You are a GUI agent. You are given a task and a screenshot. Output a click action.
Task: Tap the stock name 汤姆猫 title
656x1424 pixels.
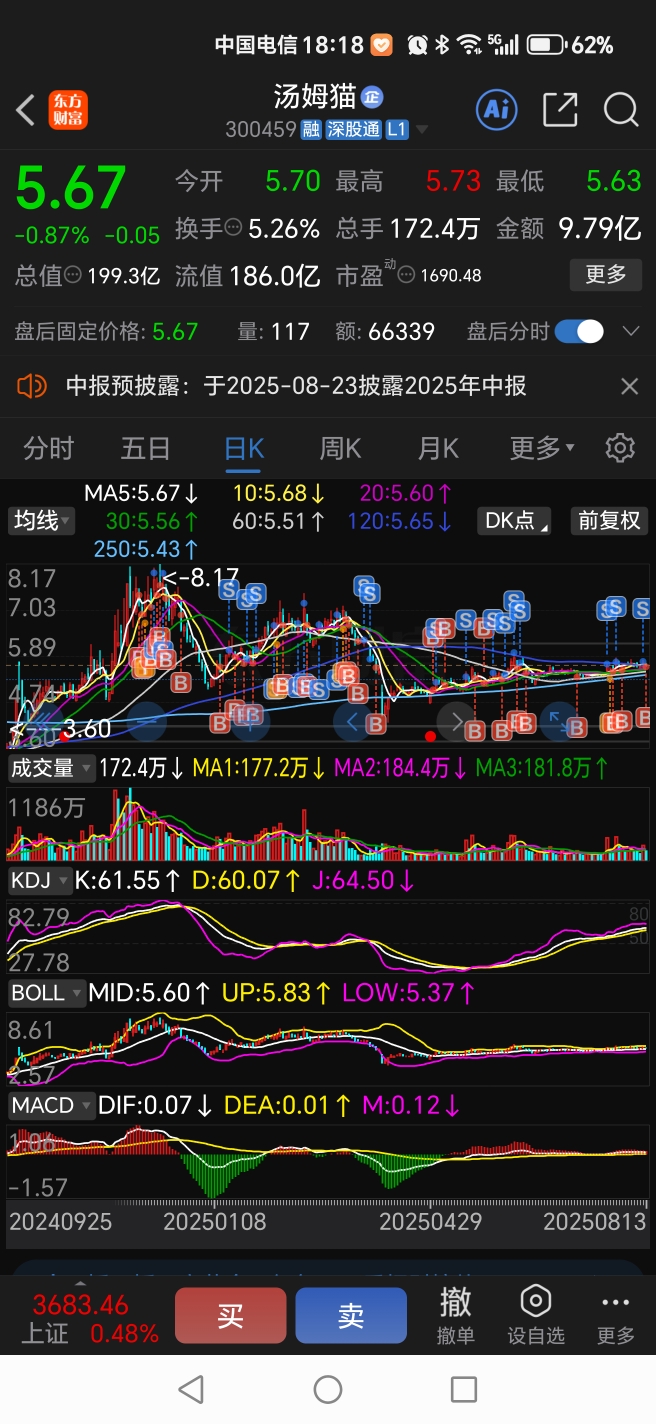(315, 97)
